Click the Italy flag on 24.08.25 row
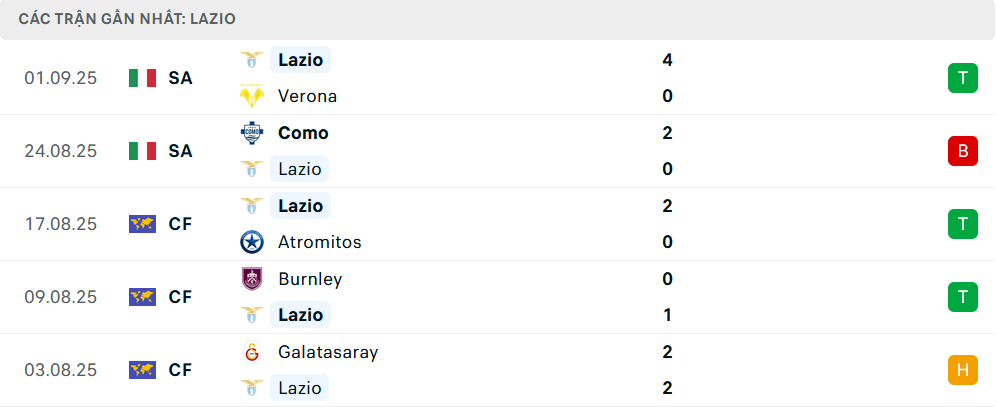The image size is (997, 407). pos(142,151)
